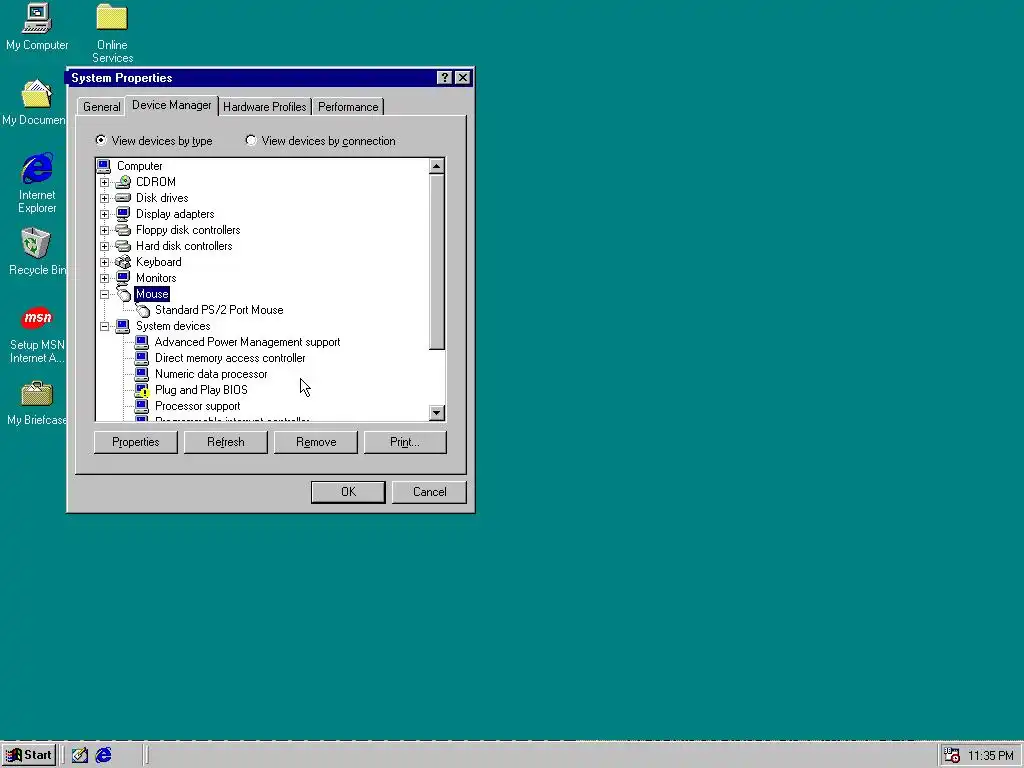Click the Plug and Play BIOS warning icon
This screenshot has width=1024, height=768.
point(142,390)
